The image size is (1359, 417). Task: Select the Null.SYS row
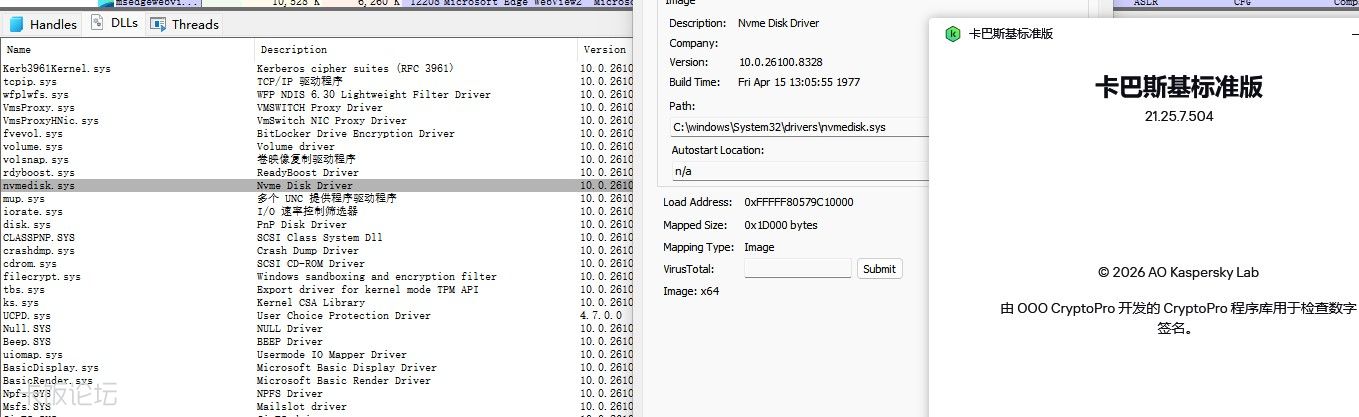(317, 328)
